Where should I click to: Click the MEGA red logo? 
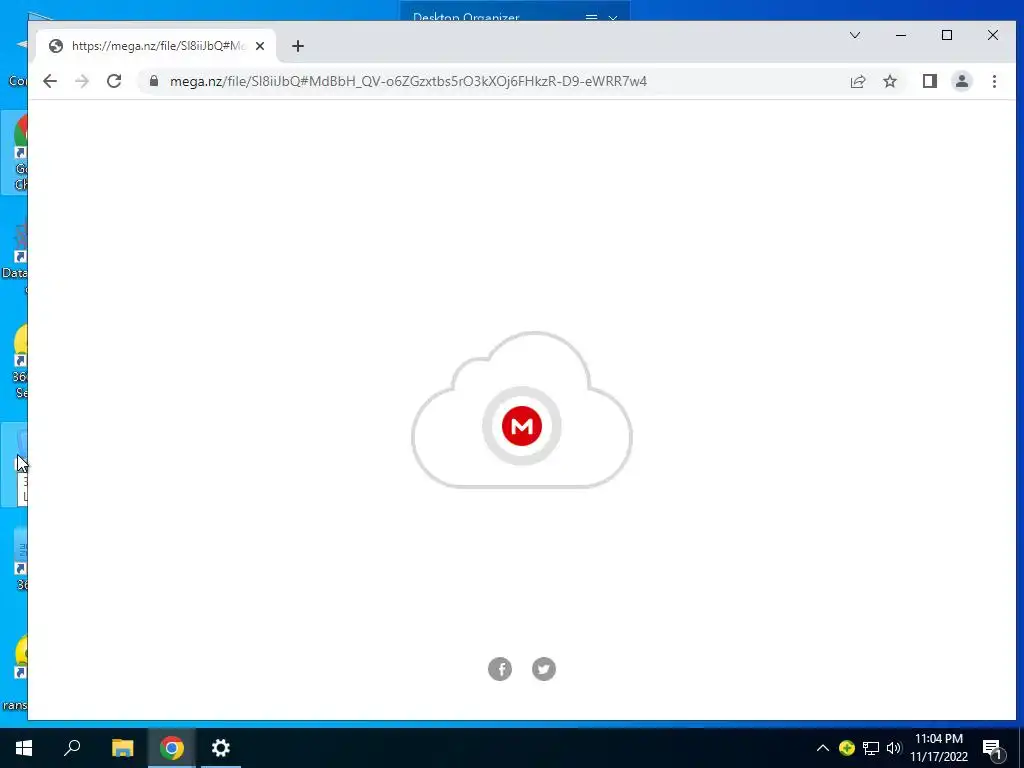click(x=522, y=426)
